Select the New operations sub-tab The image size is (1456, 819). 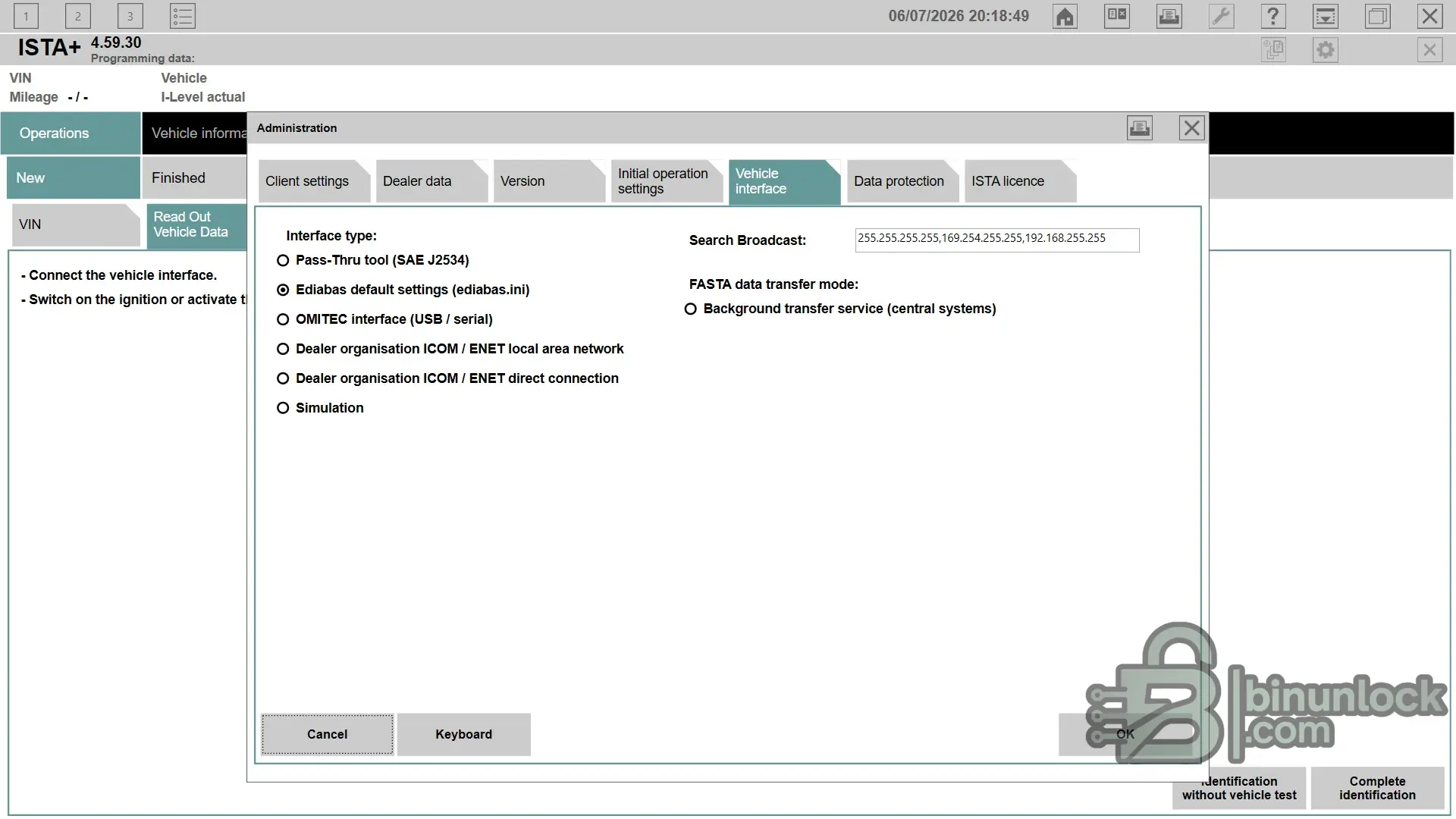pos(74,178)
